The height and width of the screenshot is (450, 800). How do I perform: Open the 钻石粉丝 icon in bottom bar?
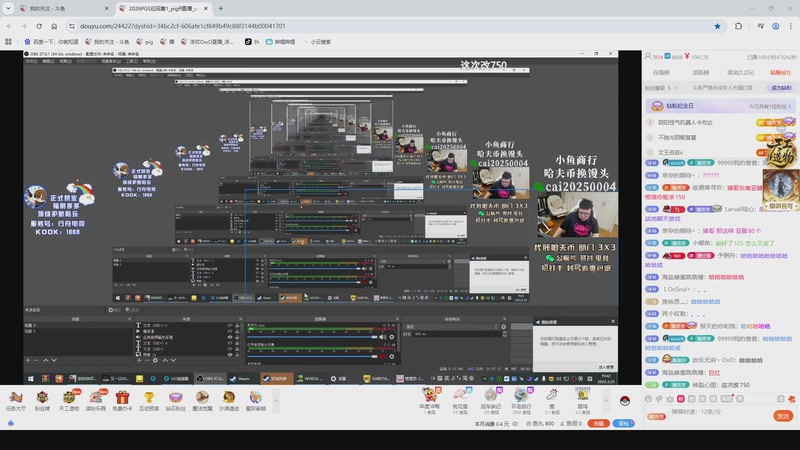(176, 400)
